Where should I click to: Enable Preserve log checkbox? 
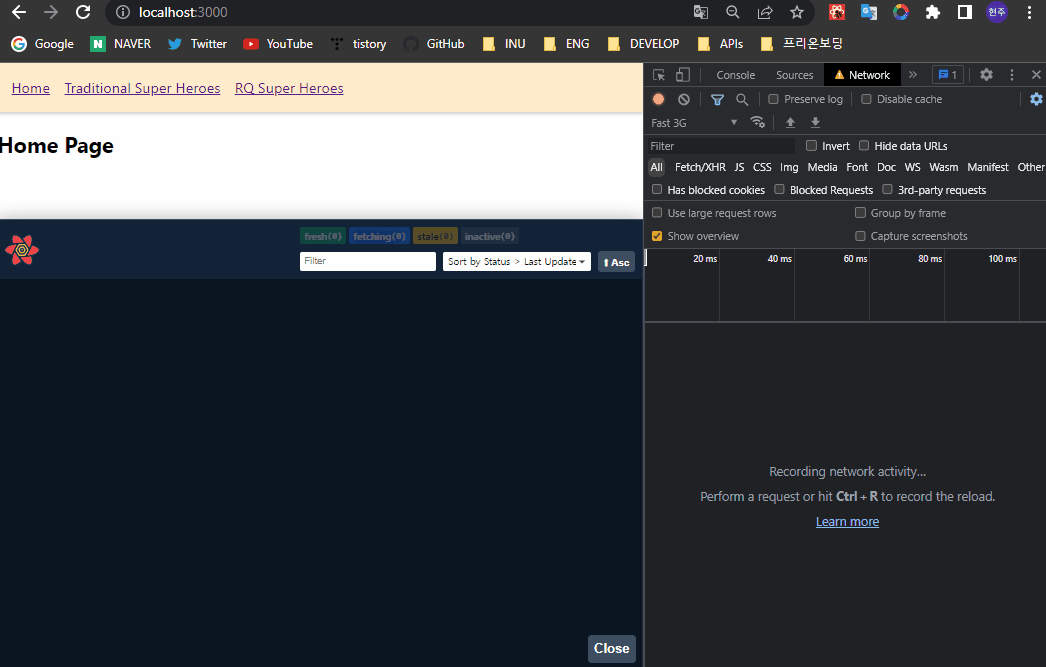pos(773,99)
